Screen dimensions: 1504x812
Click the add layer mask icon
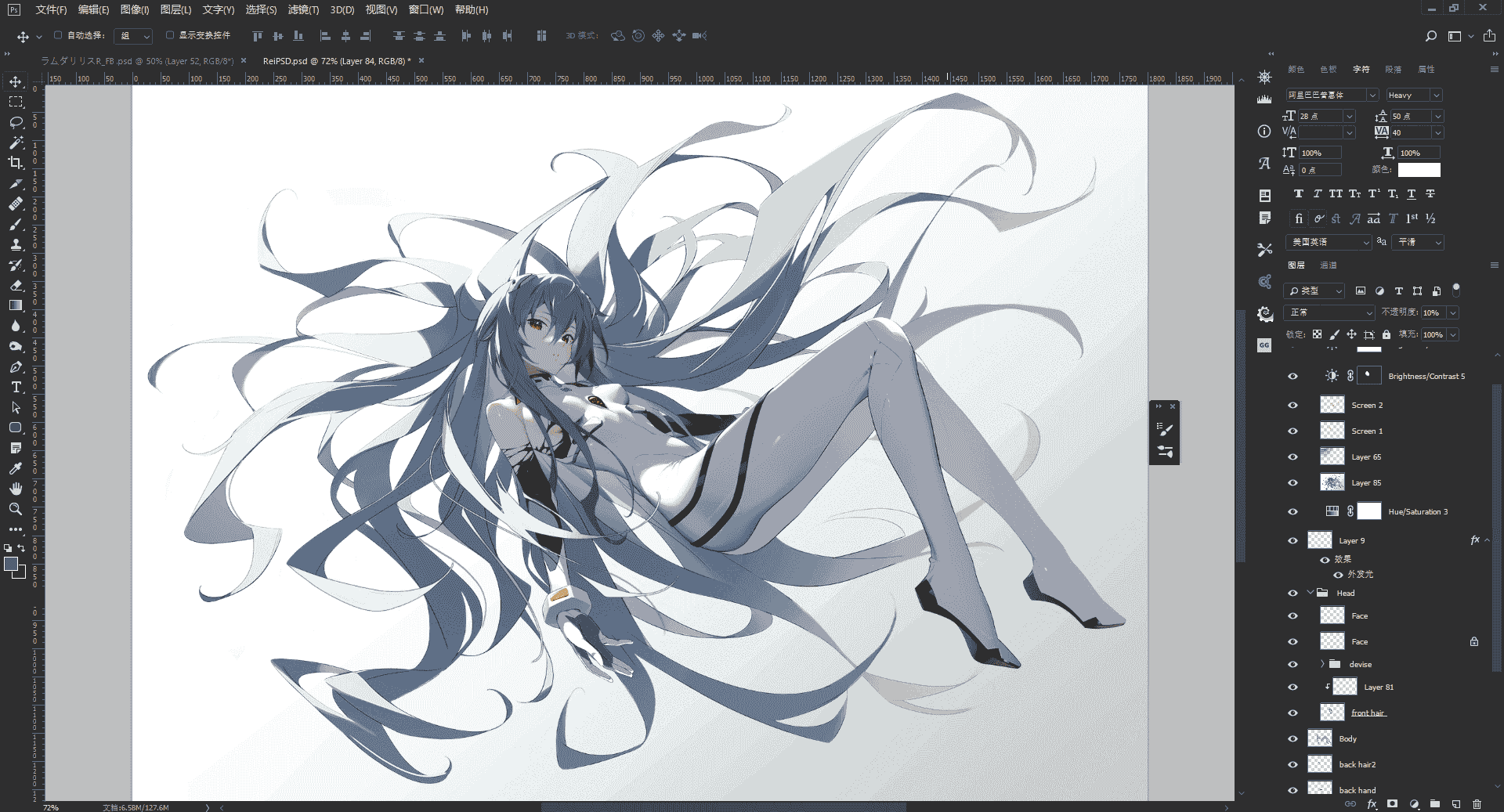(1392, 804)
